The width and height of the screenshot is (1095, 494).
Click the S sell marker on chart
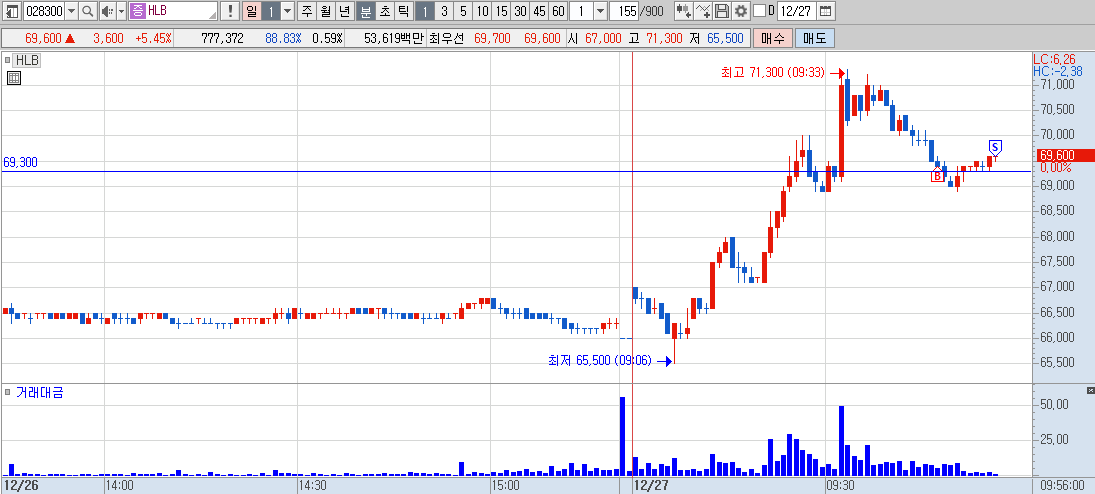pos(996,147)
